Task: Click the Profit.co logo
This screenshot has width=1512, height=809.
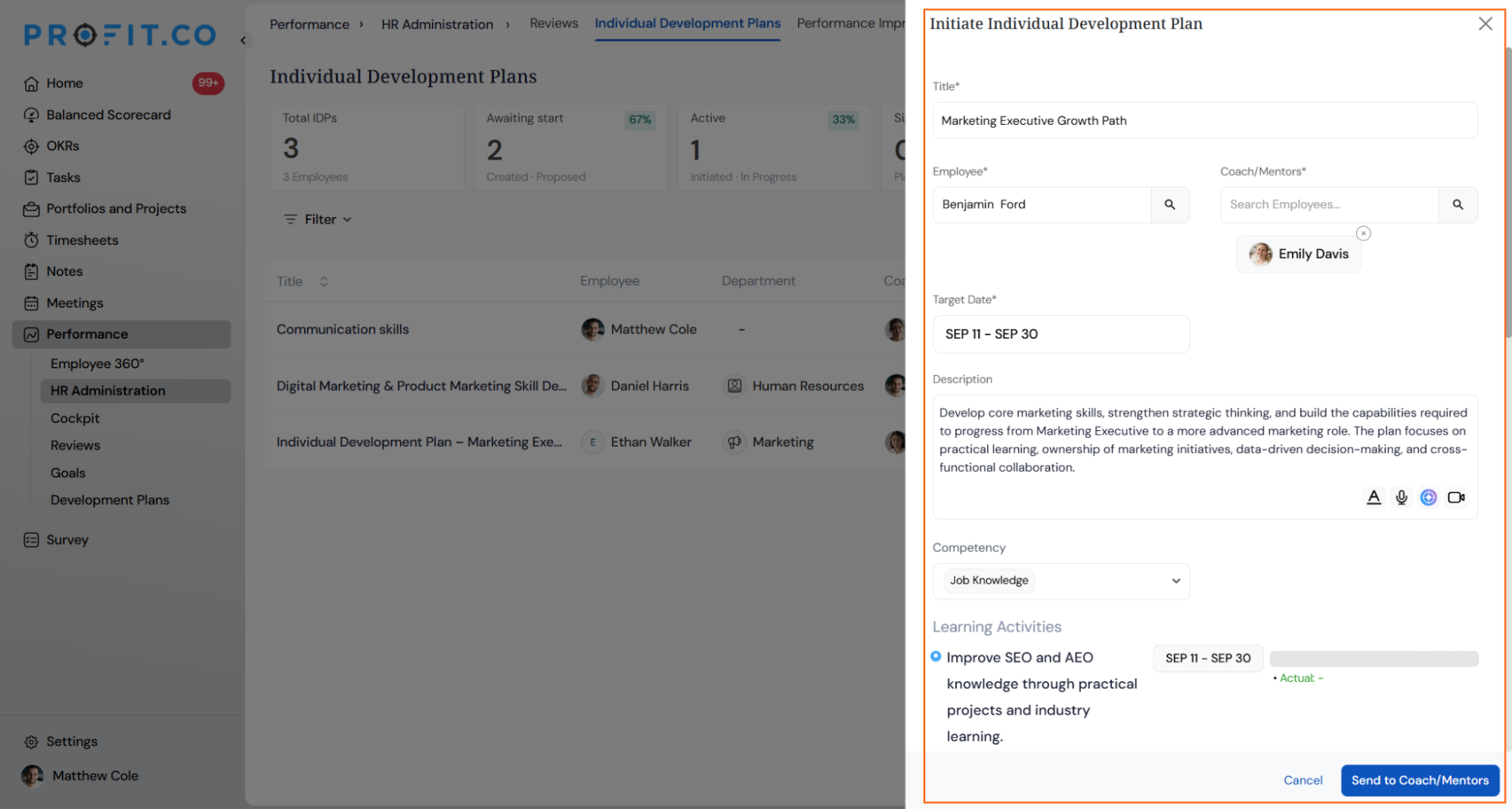Action: coord(120,35)
